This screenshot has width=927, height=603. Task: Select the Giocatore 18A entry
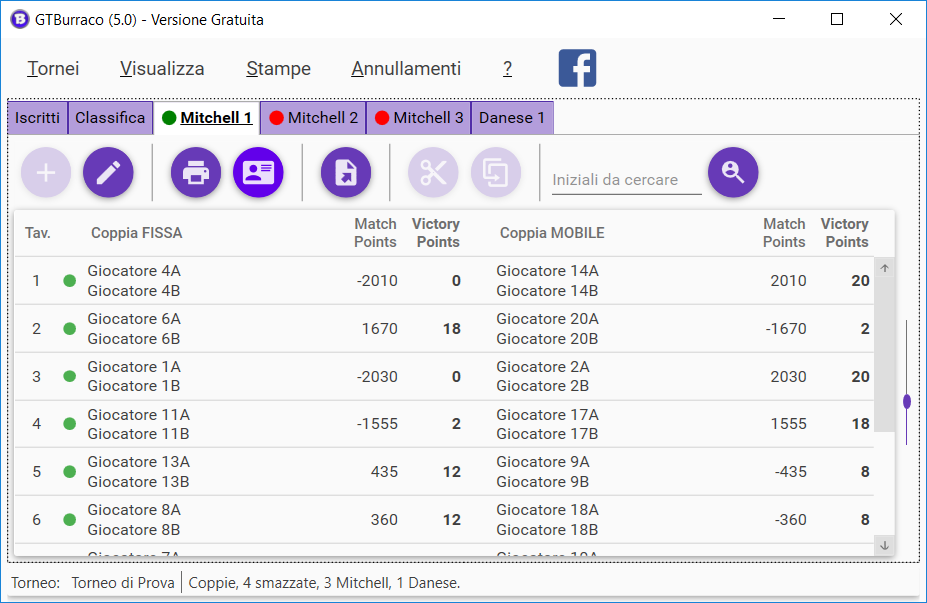pos(547,510)
